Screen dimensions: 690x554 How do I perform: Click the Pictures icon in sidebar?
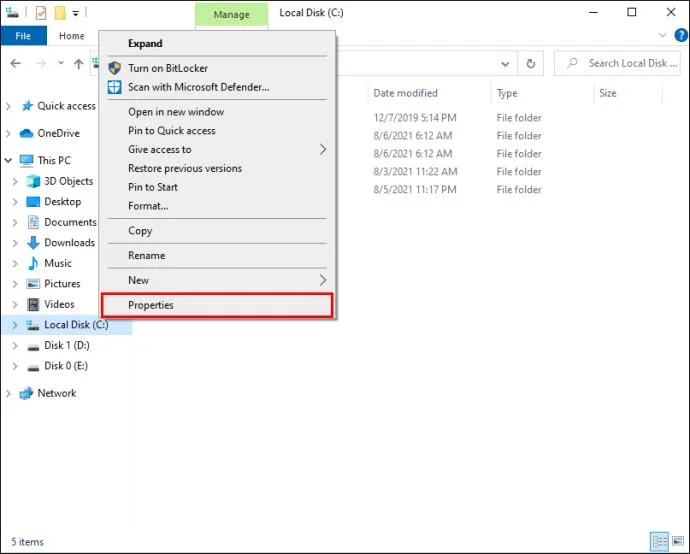33,284
